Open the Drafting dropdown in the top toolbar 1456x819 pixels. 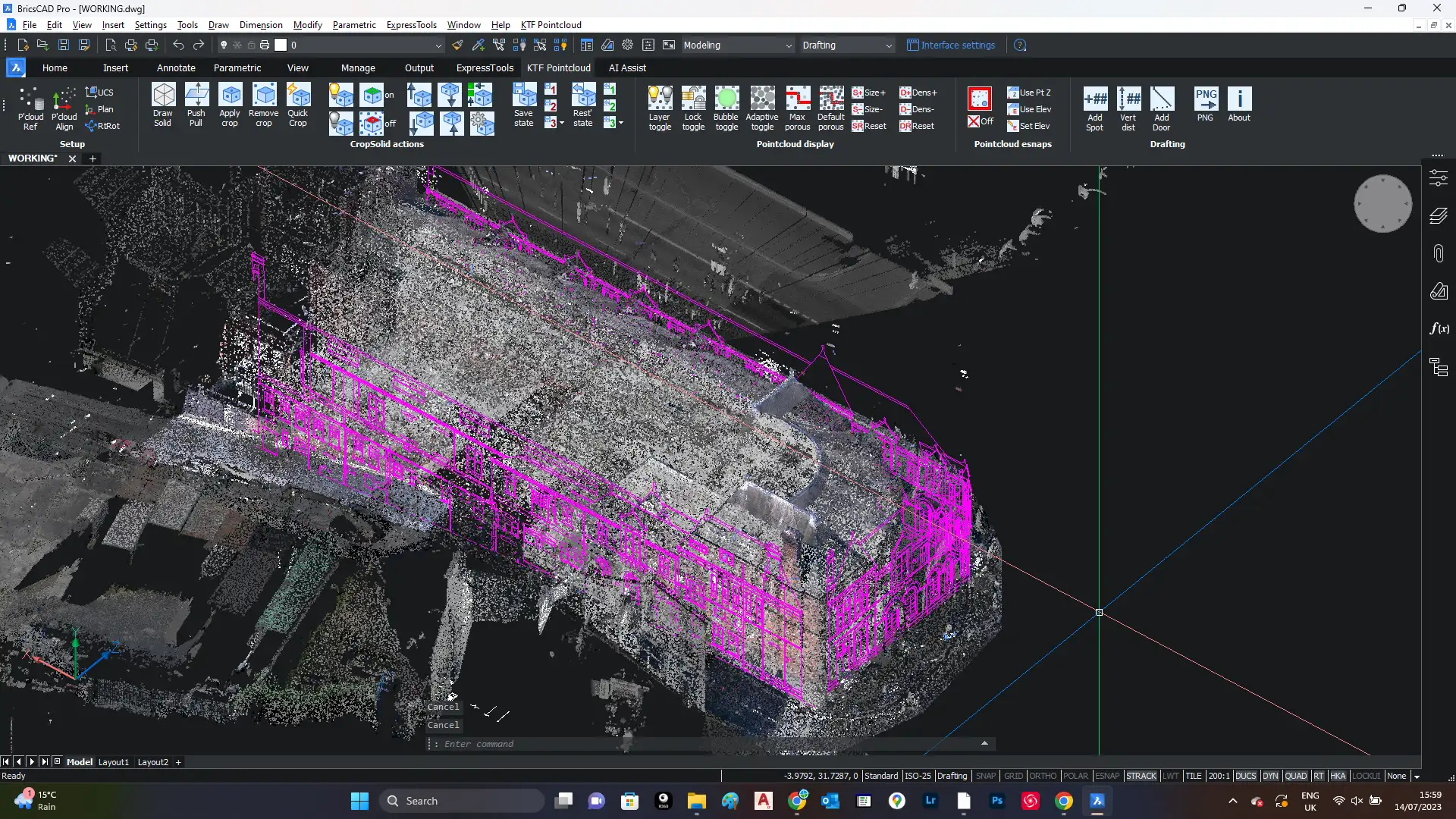[889, 45]
